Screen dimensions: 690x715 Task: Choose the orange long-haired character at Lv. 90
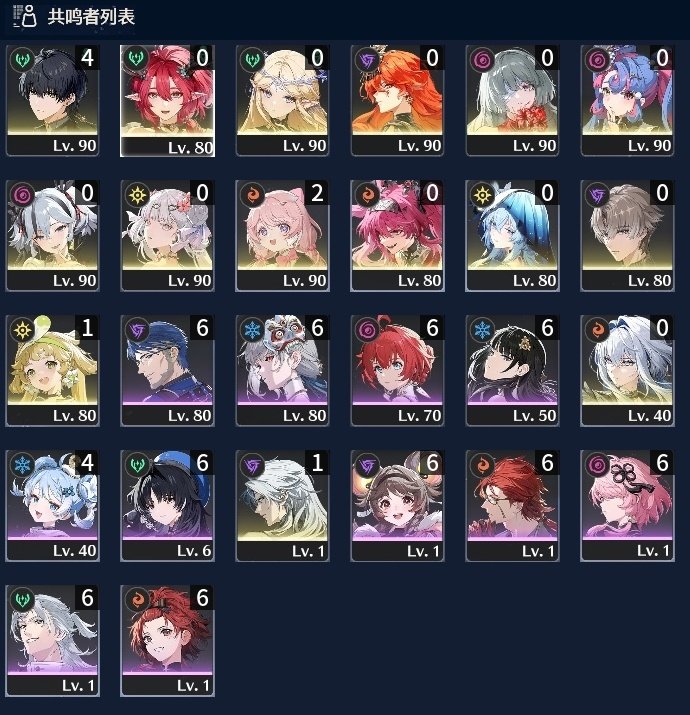coord(397,100)
